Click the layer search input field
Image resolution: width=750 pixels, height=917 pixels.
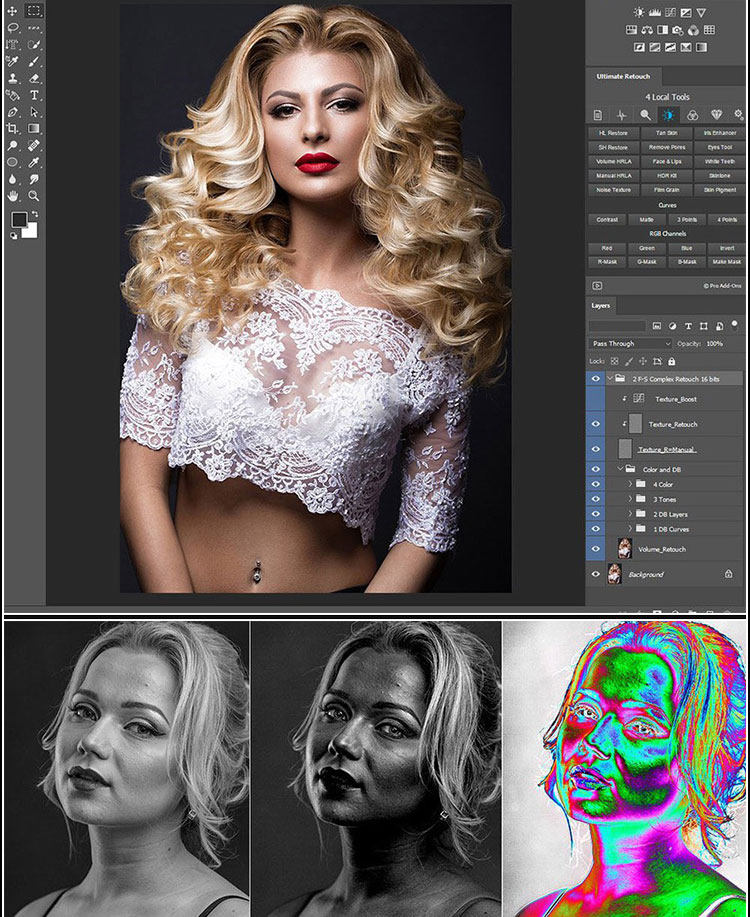click(617, 326)
